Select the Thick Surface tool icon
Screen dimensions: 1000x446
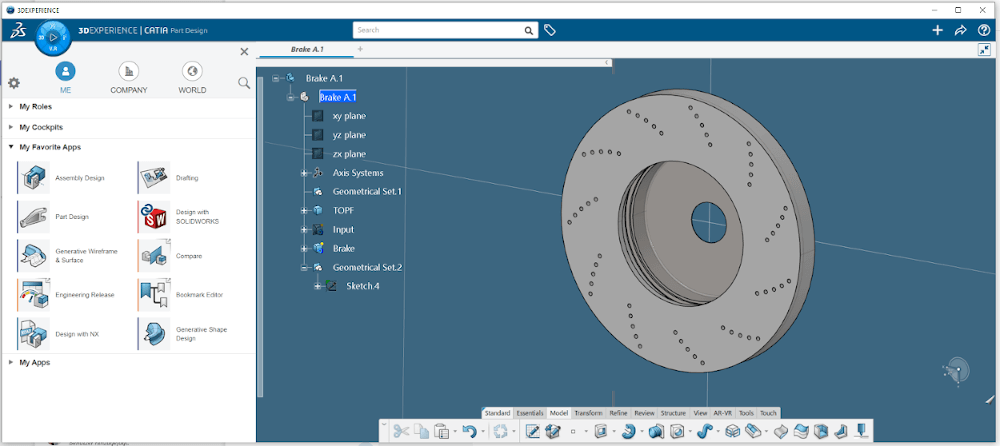781,431
